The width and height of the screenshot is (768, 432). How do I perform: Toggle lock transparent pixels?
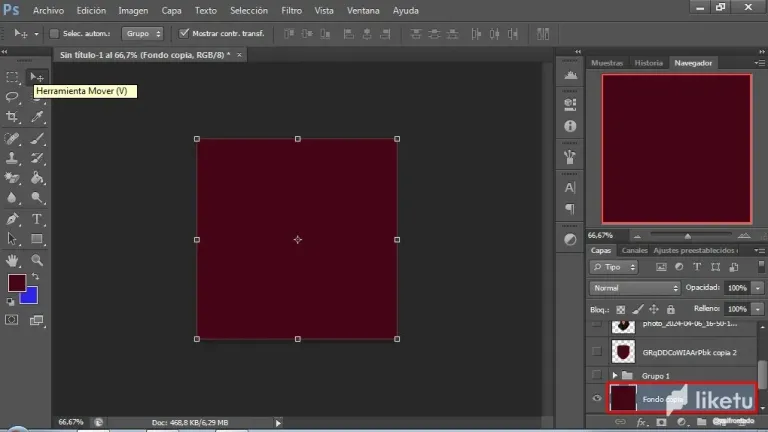(621, 309)
